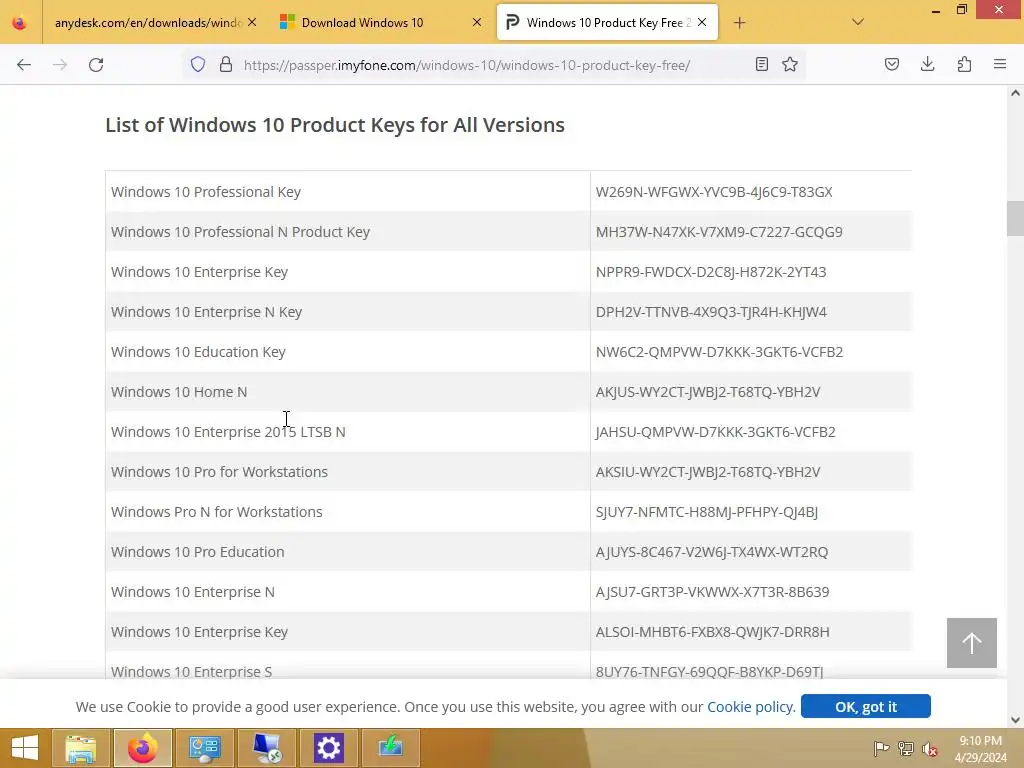The height and width of the screenshot is (768, 1024).
Task: Open the extensions menu
Action: pyautogui.click(x=964, y=64)
